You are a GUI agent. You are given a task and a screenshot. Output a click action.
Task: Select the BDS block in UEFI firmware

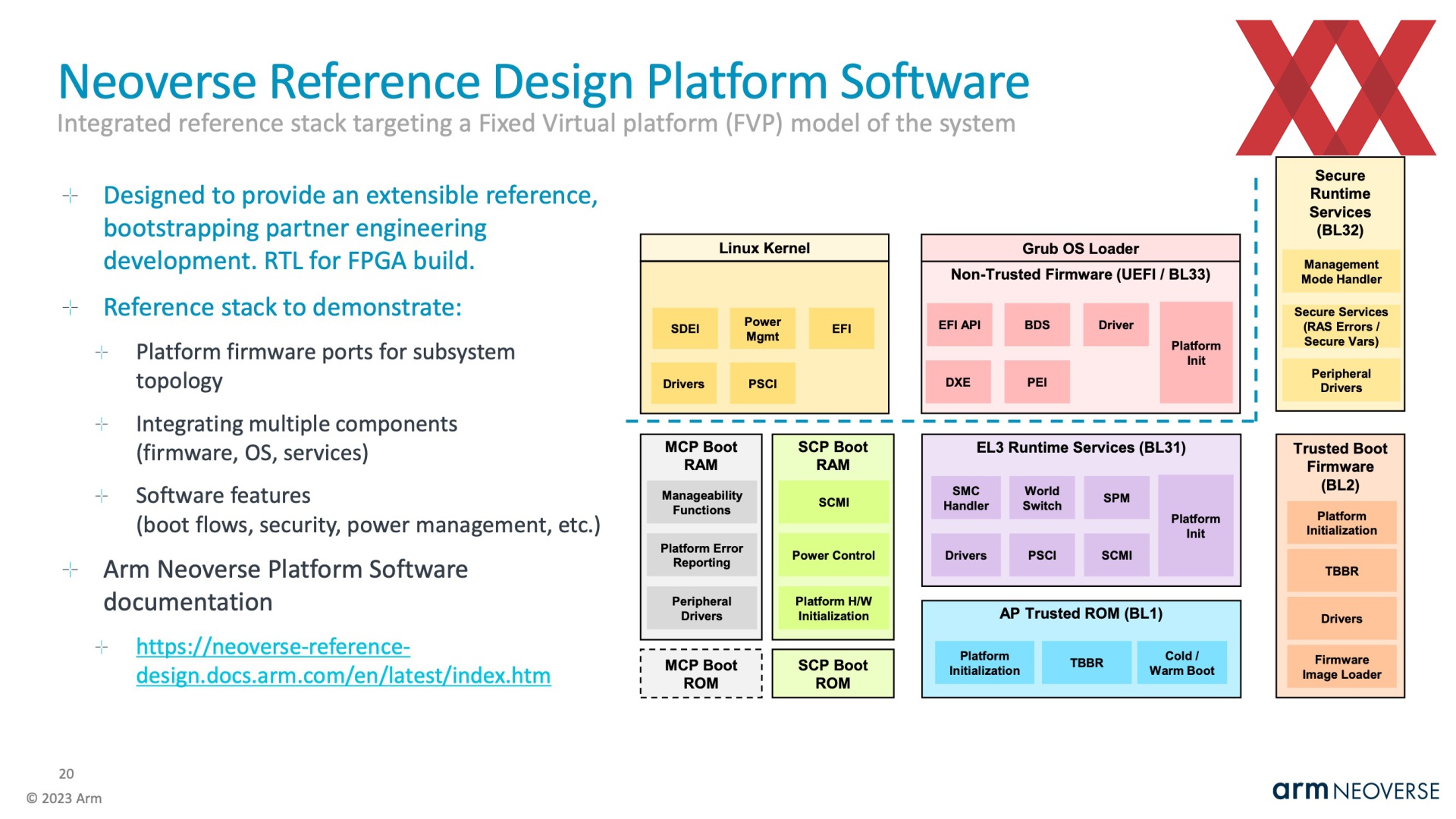(1037, 325)
